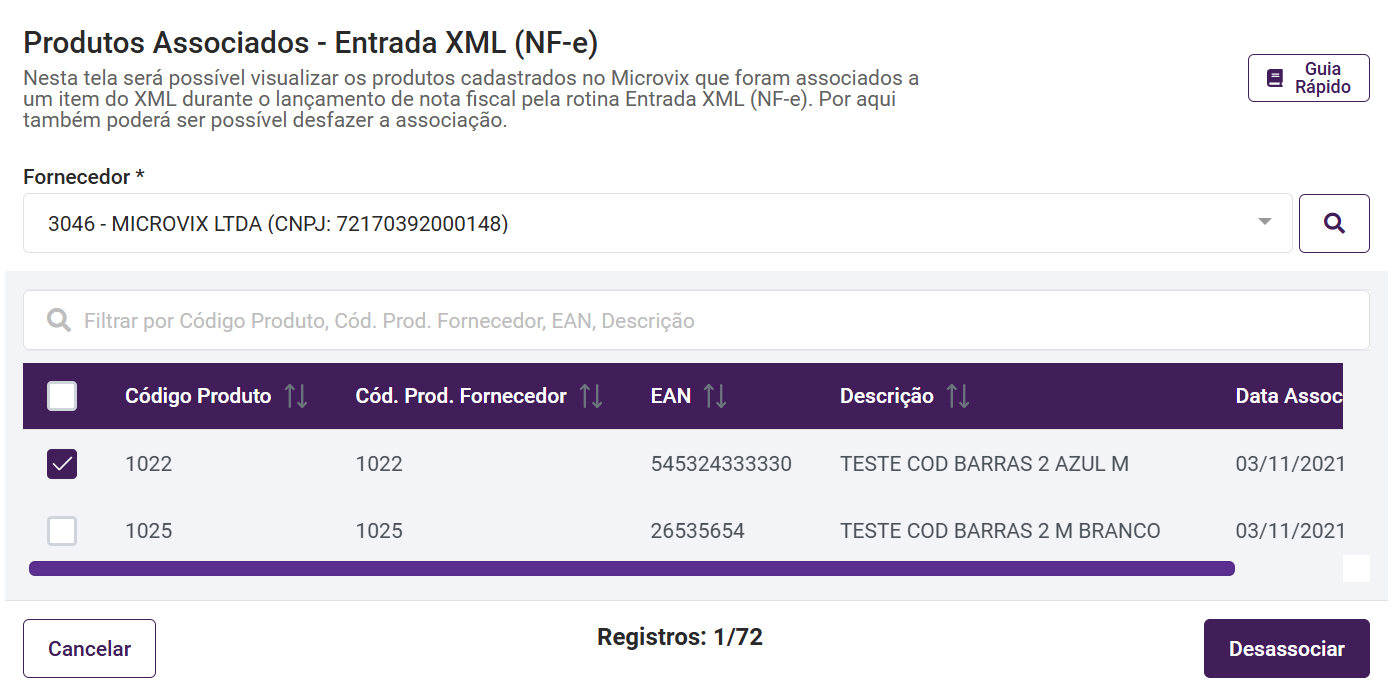Select the TESTE COD BARRAS 2 M BRANCO row
The image size is (1399, 693).
(x=1000, y=530)
